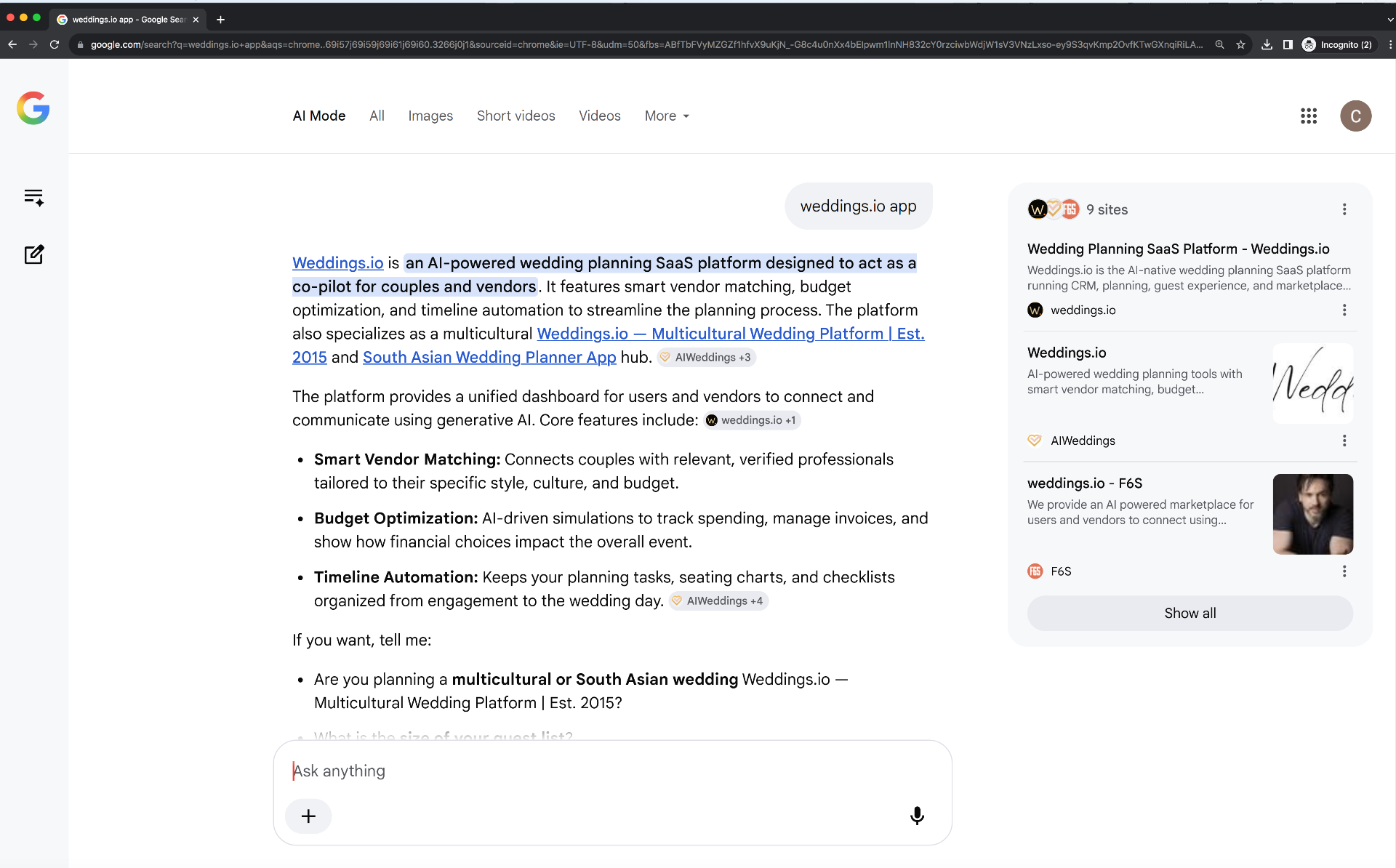Open Wedding Planning SaaS Platform result
The width and height of the screenshot is (1396, 868).
pos(1178,249)
